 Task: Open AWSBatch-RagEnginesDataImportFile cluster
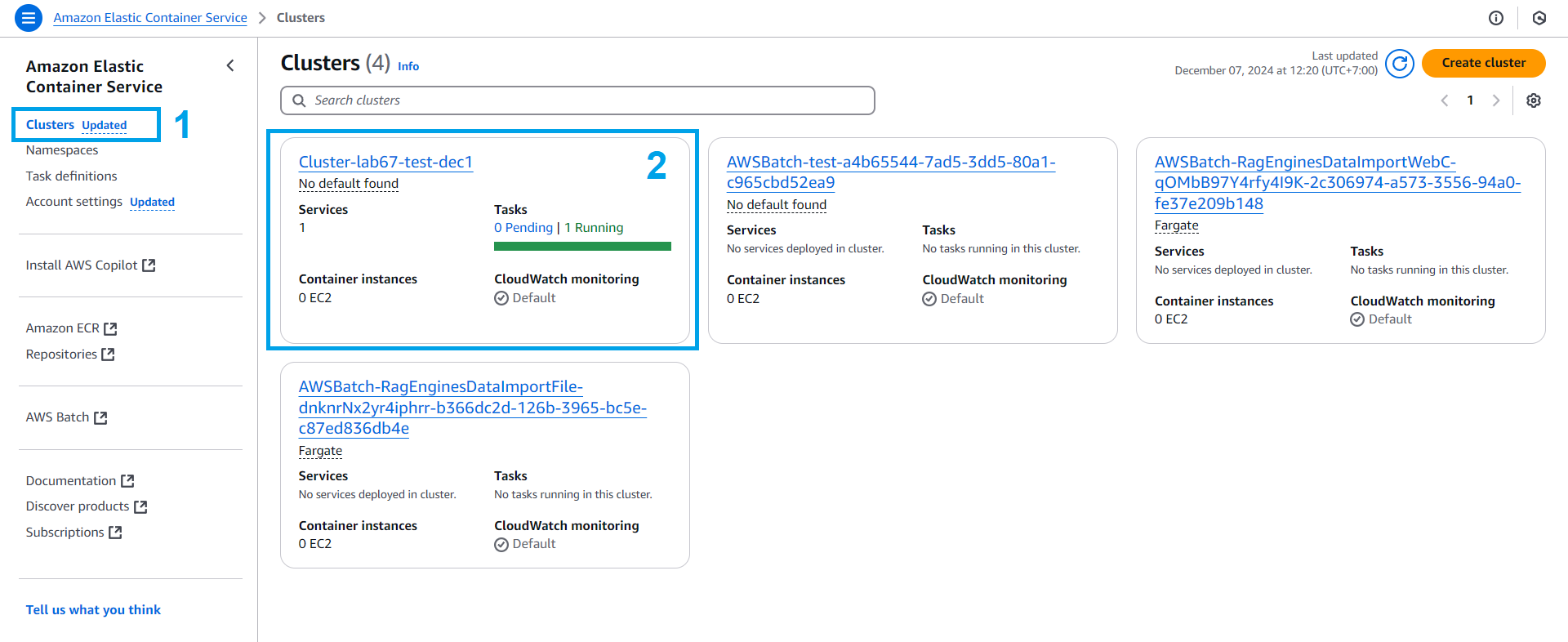tap(473, 408)
